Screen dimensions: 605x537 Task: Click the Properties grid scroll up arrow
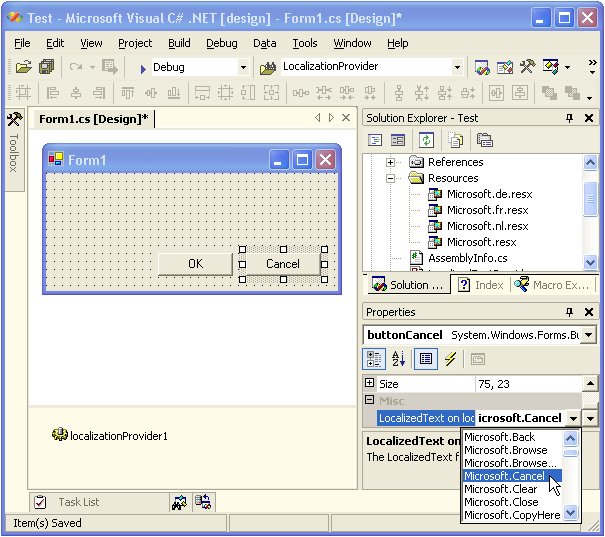(x=590, y=383)
